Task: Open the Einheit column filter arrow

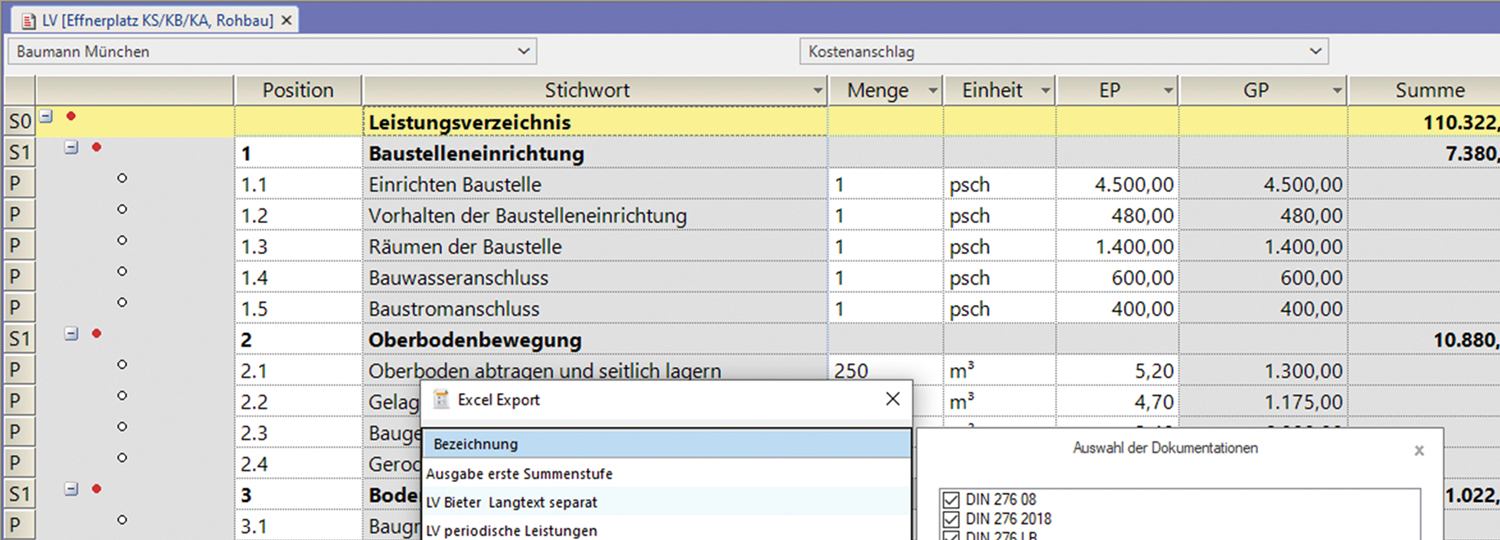Action: coord(1046,91)
